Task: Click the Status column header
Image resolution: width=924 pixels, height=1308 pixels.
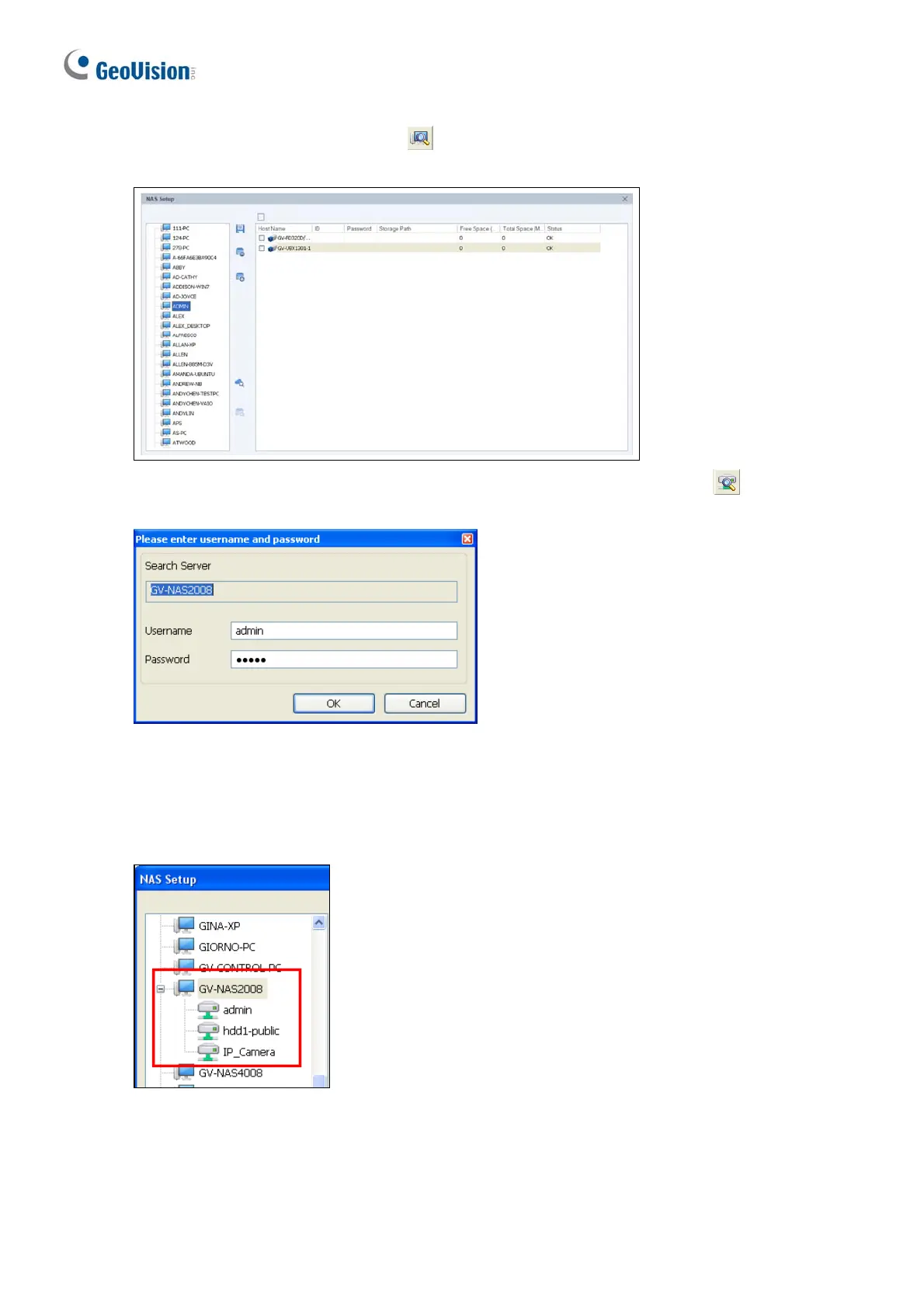Action: coord(572,229)
